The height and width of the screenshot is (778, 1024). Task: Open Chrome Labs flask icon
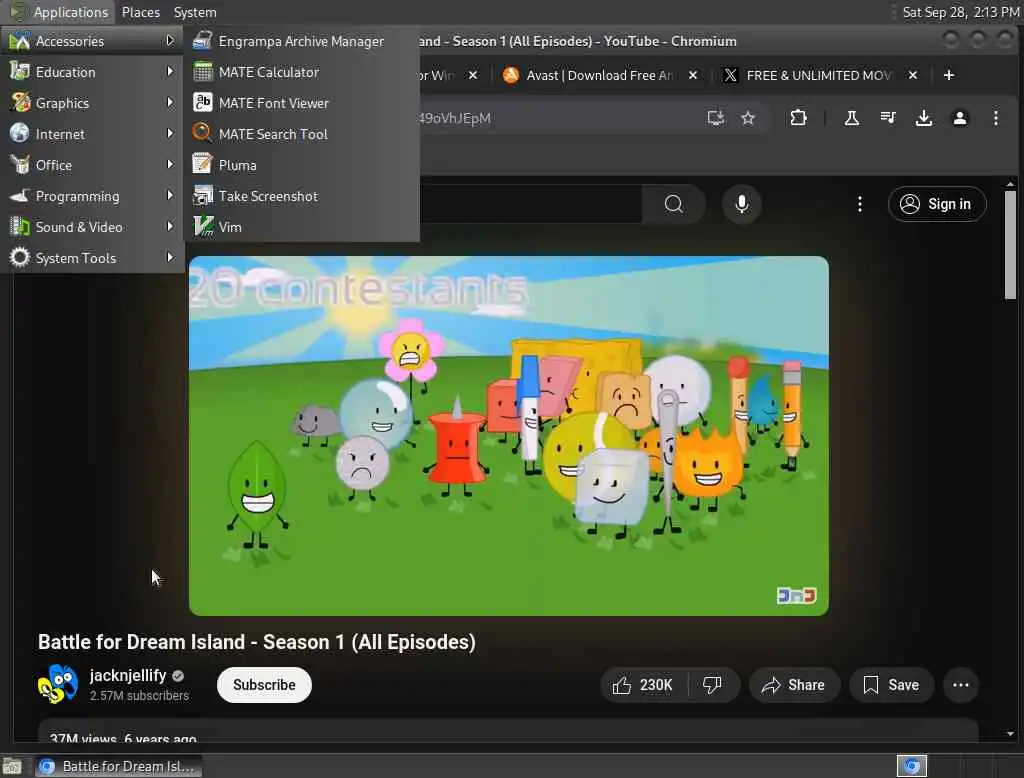coord(852,118)
